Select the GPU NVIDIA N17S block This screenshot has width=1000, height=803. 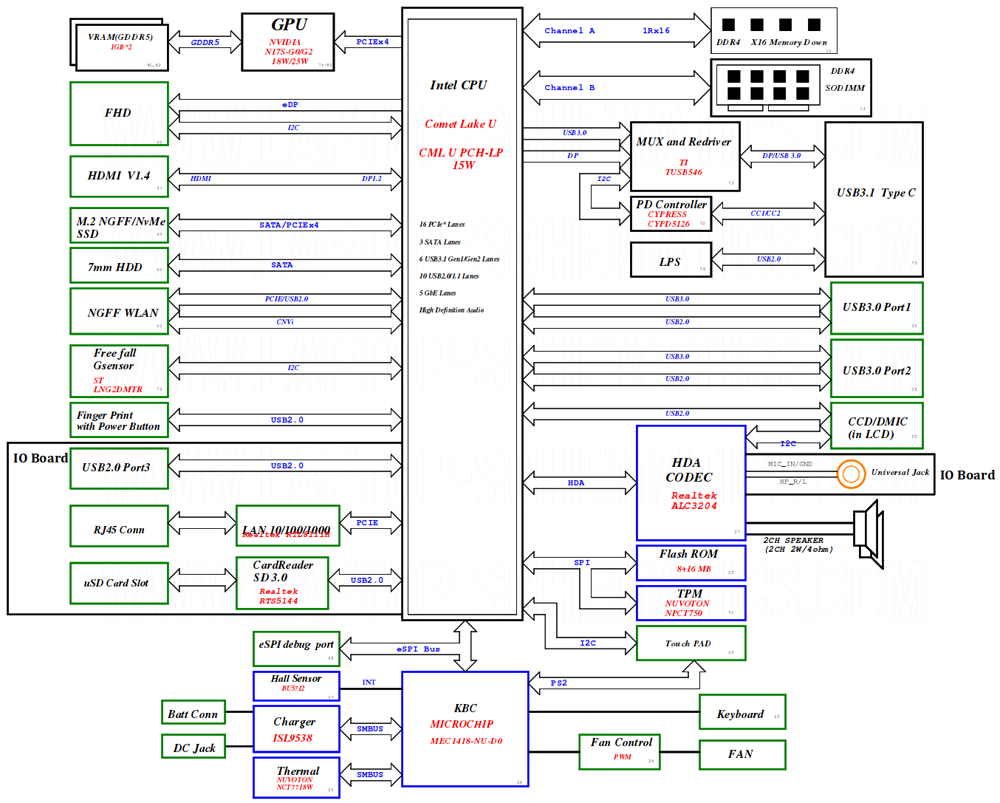click(288, 42)
